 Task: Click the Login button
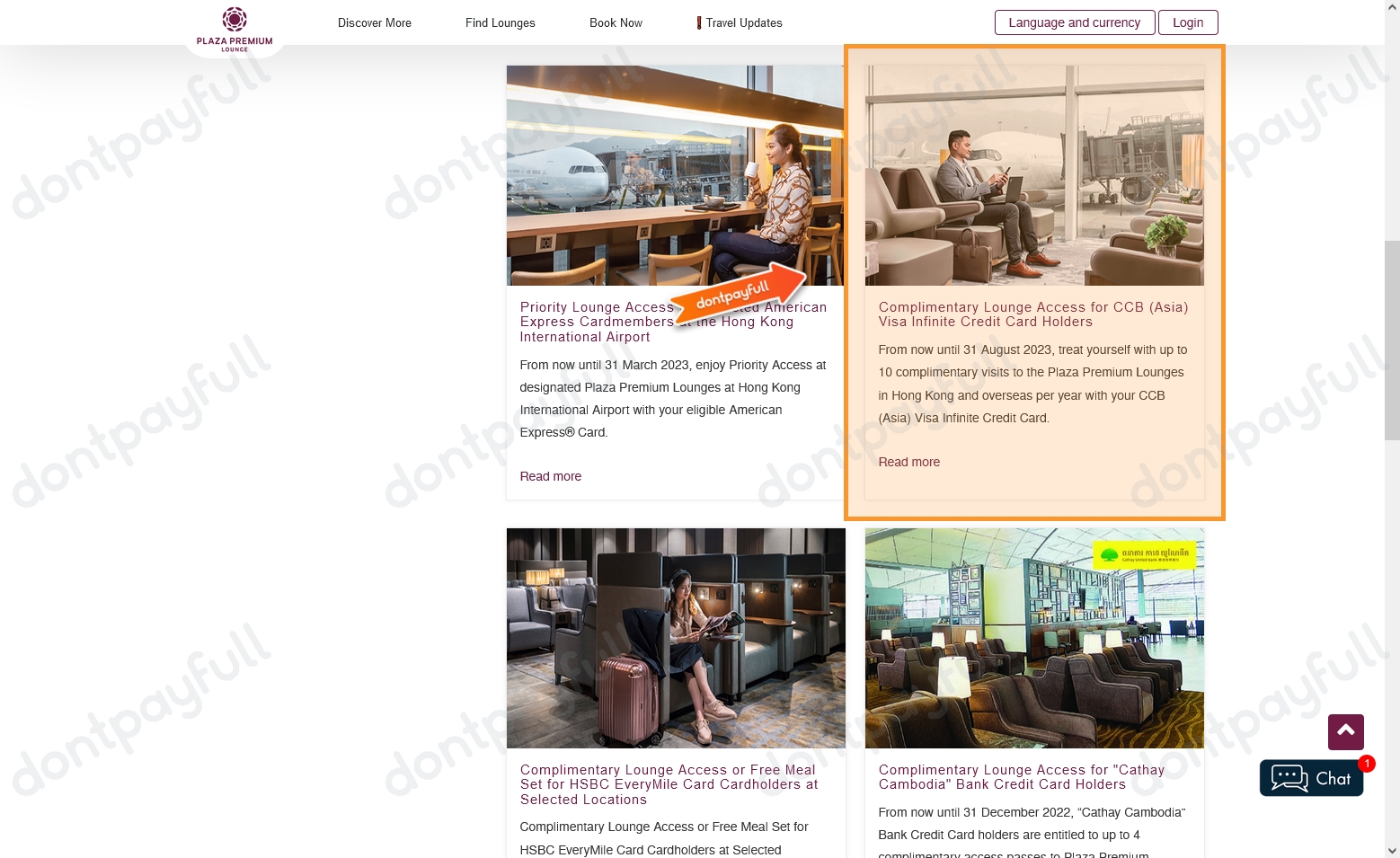[1187, 22]
